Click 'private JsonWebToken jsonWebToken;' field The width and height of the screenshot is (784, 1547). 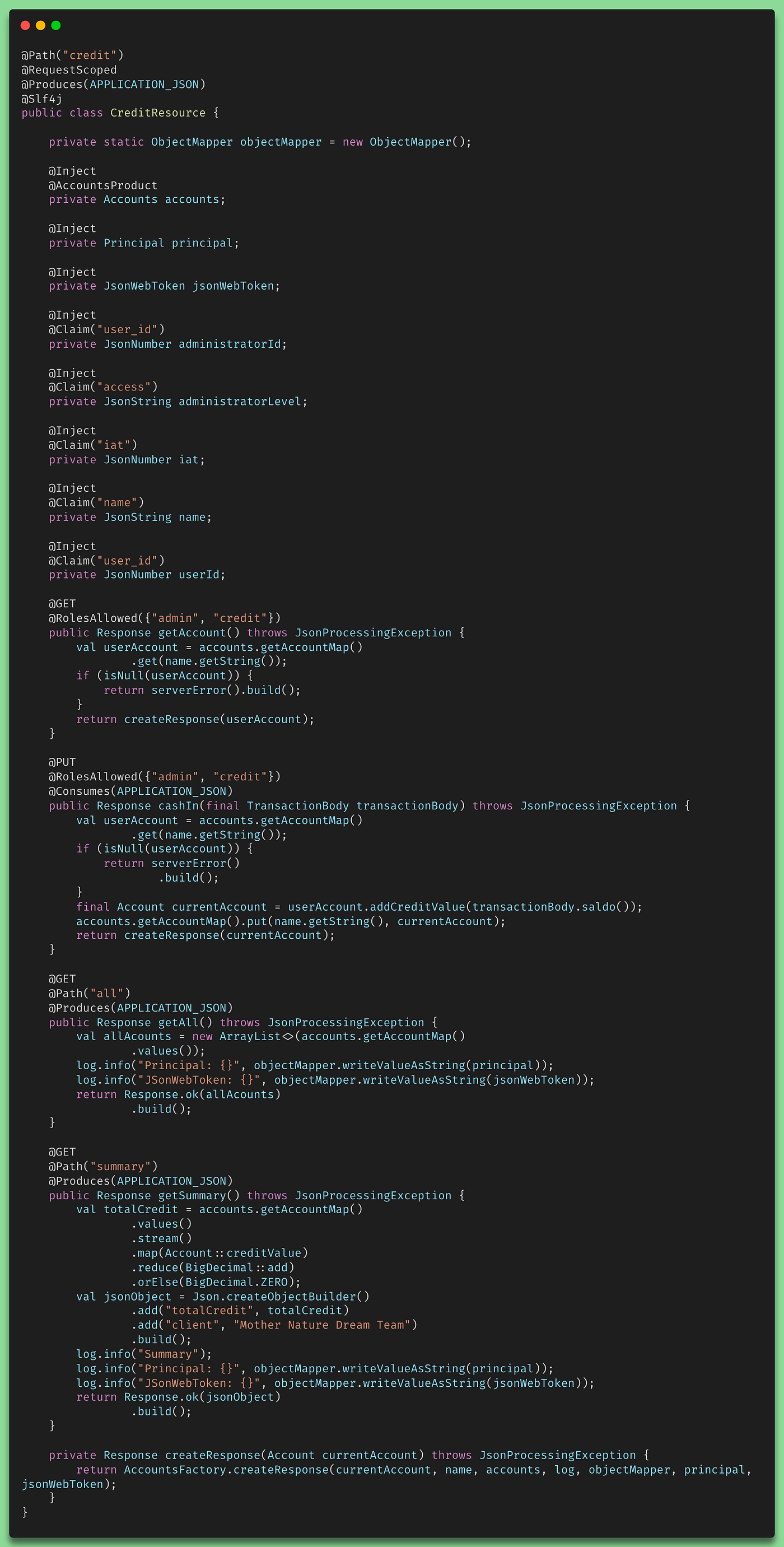point(165,286)
